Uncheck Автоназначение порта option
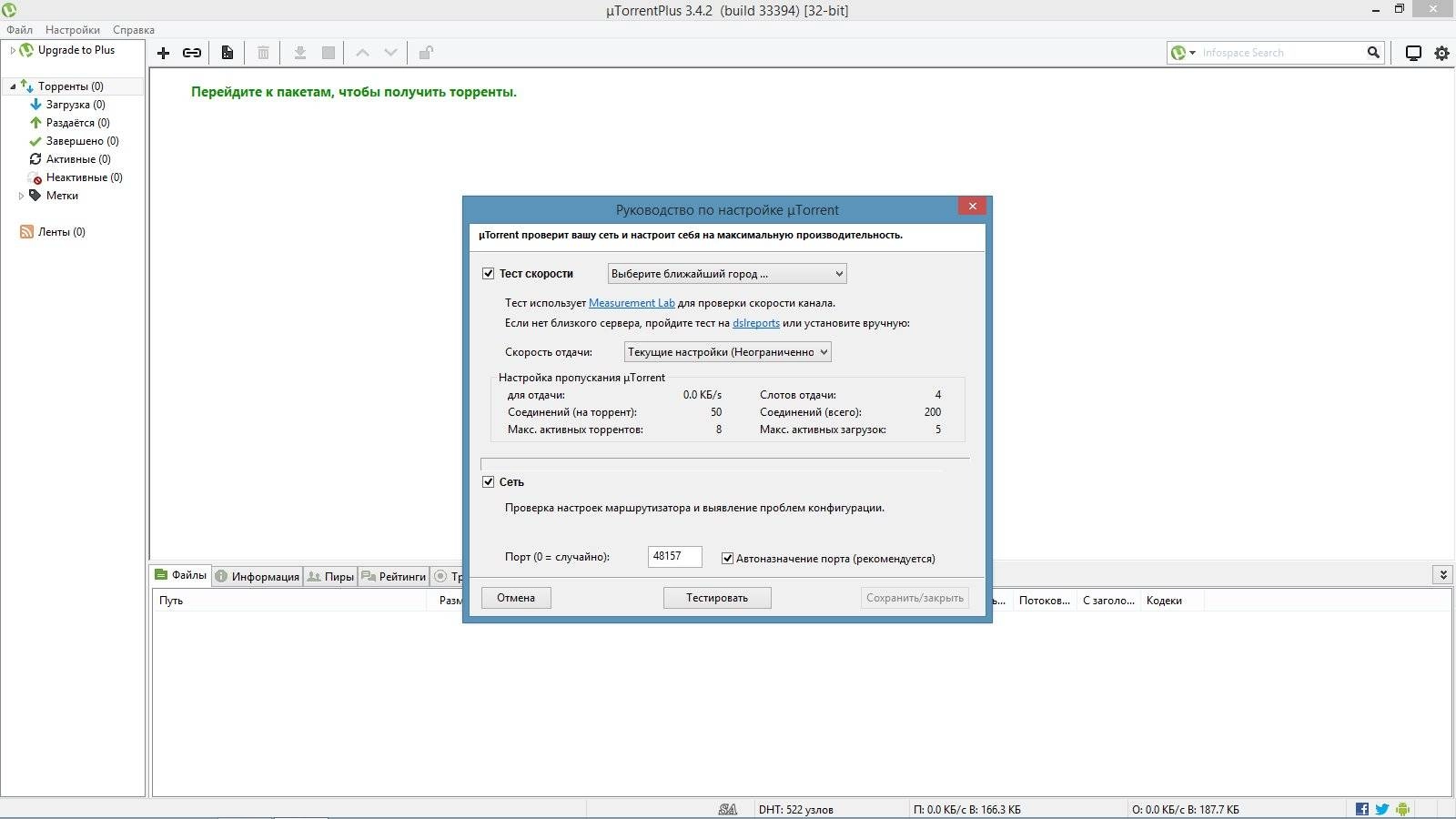This screenshot has width=1456, height=819. pos(725,558)
